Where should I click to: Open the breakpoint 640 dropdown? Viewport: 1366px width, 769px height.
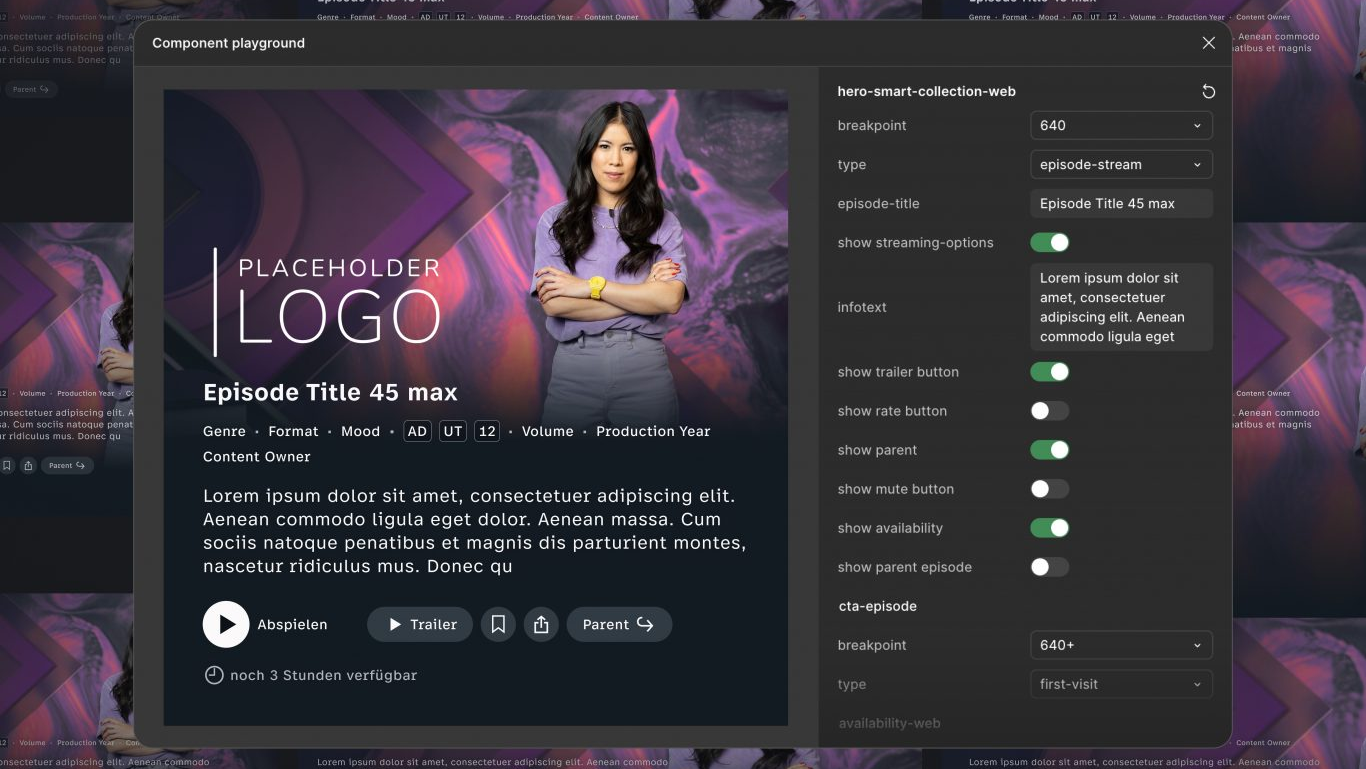point(1121,125)
